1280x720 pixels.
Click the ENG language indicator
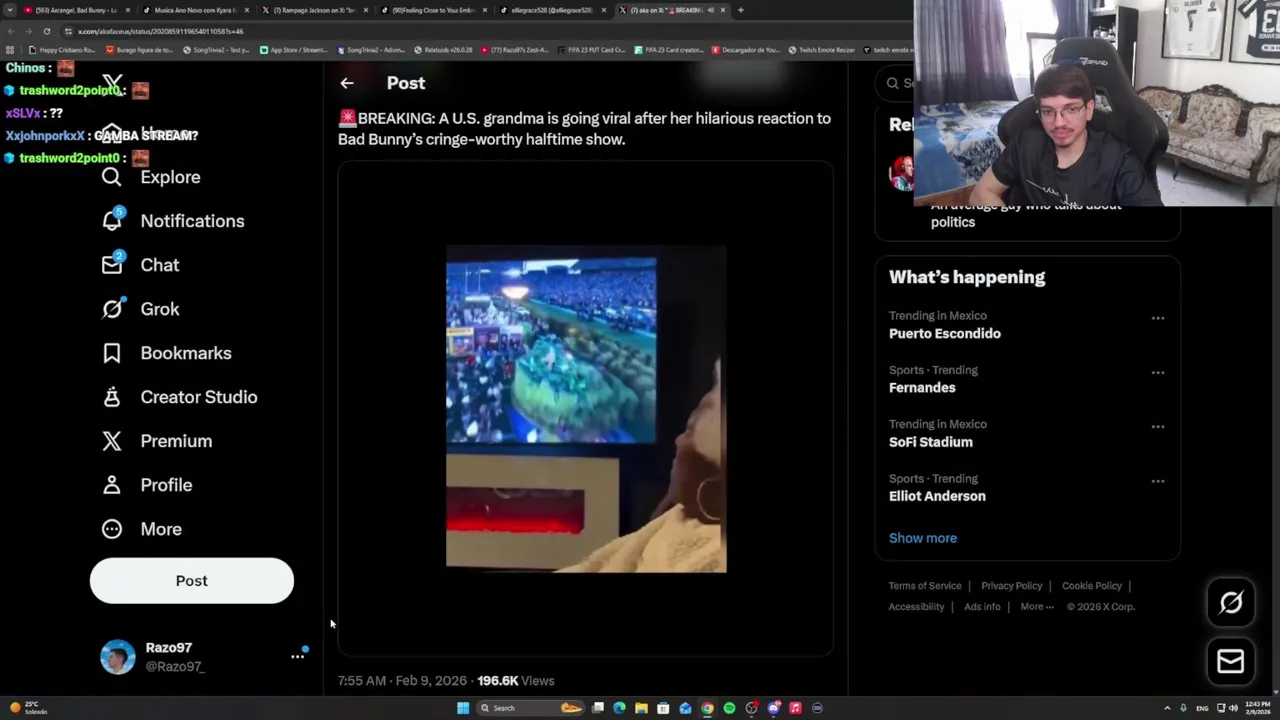pyautogui.click(x=1202, y=708)
